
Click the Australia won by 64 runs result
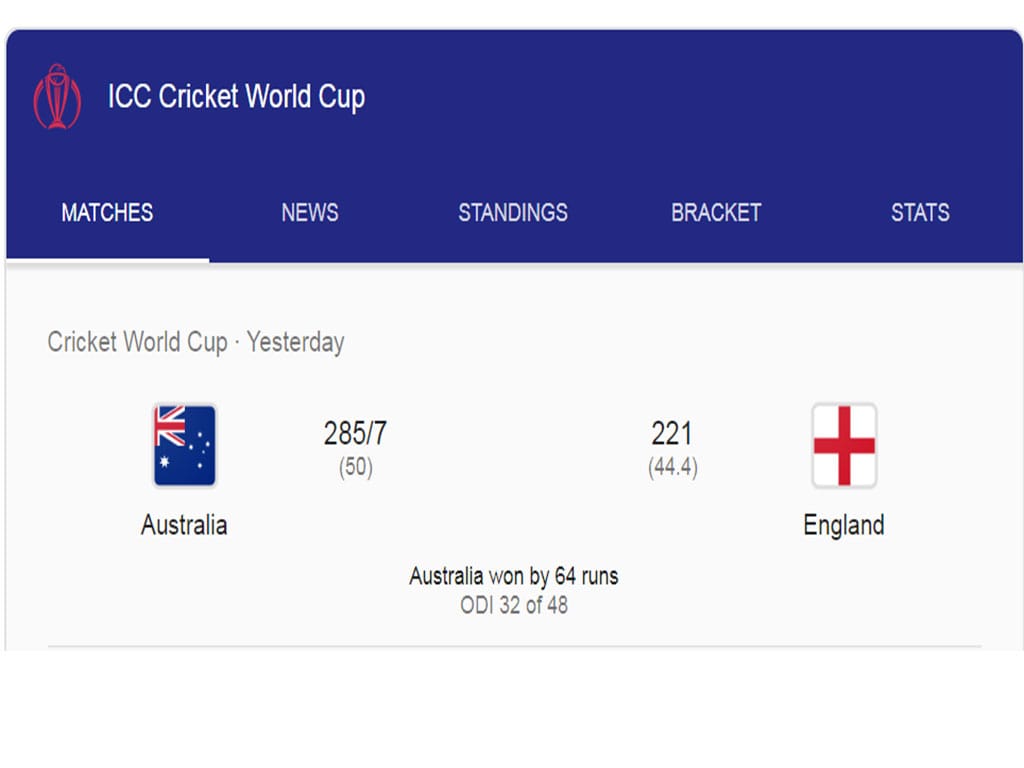(514, 576)
